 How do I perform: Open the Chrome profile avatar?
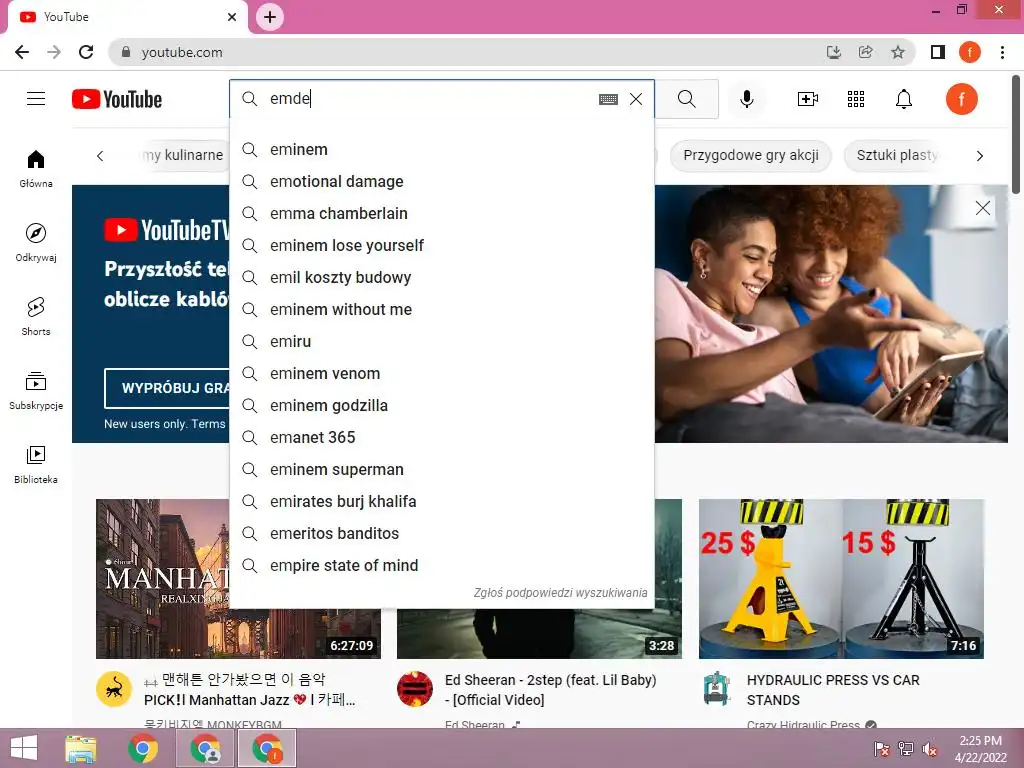pos(970,52)
